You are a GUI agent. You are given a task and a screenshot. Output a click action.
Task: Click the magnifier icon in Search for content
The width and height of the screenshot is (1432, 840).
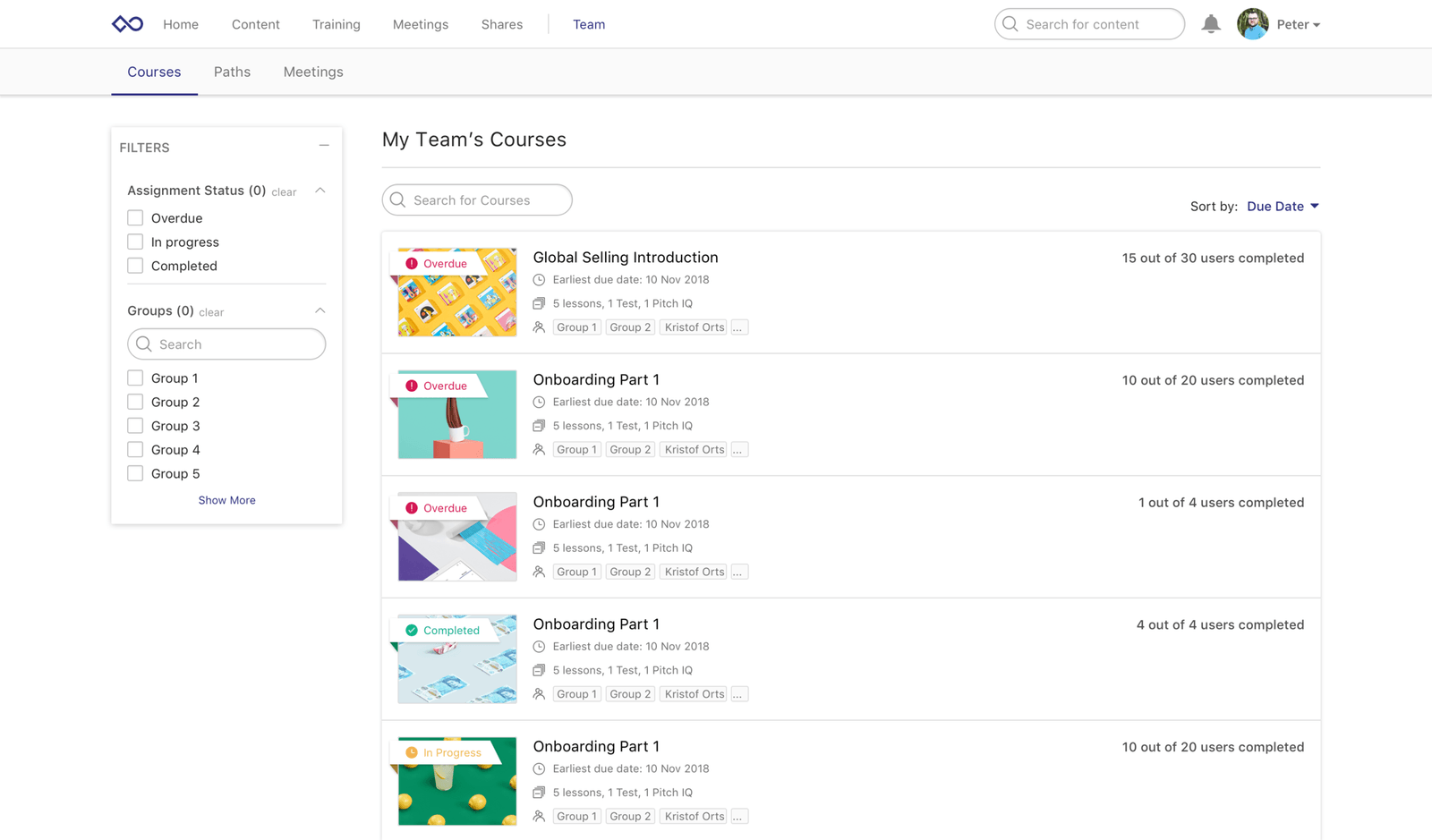(x=1010, y=24)
